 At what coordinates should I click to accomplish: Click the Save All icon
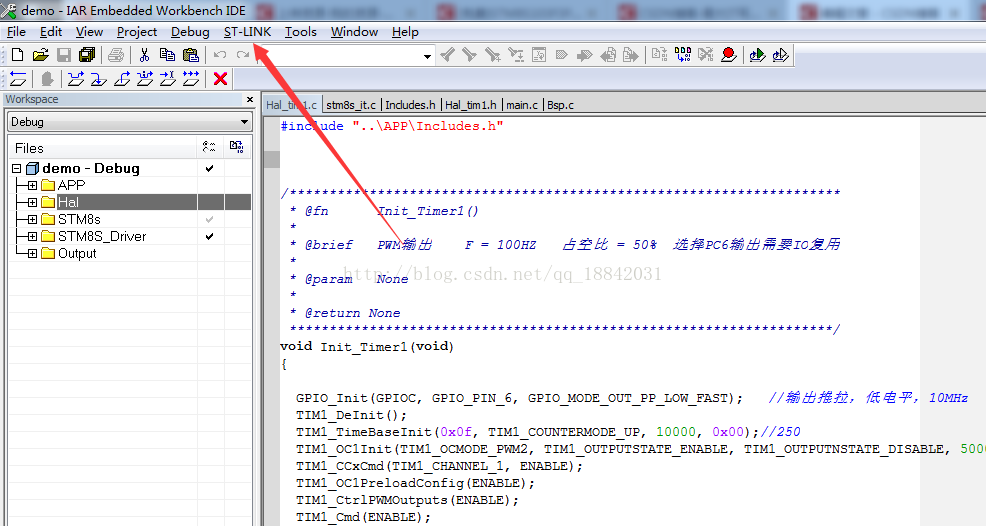coord(87,55)
